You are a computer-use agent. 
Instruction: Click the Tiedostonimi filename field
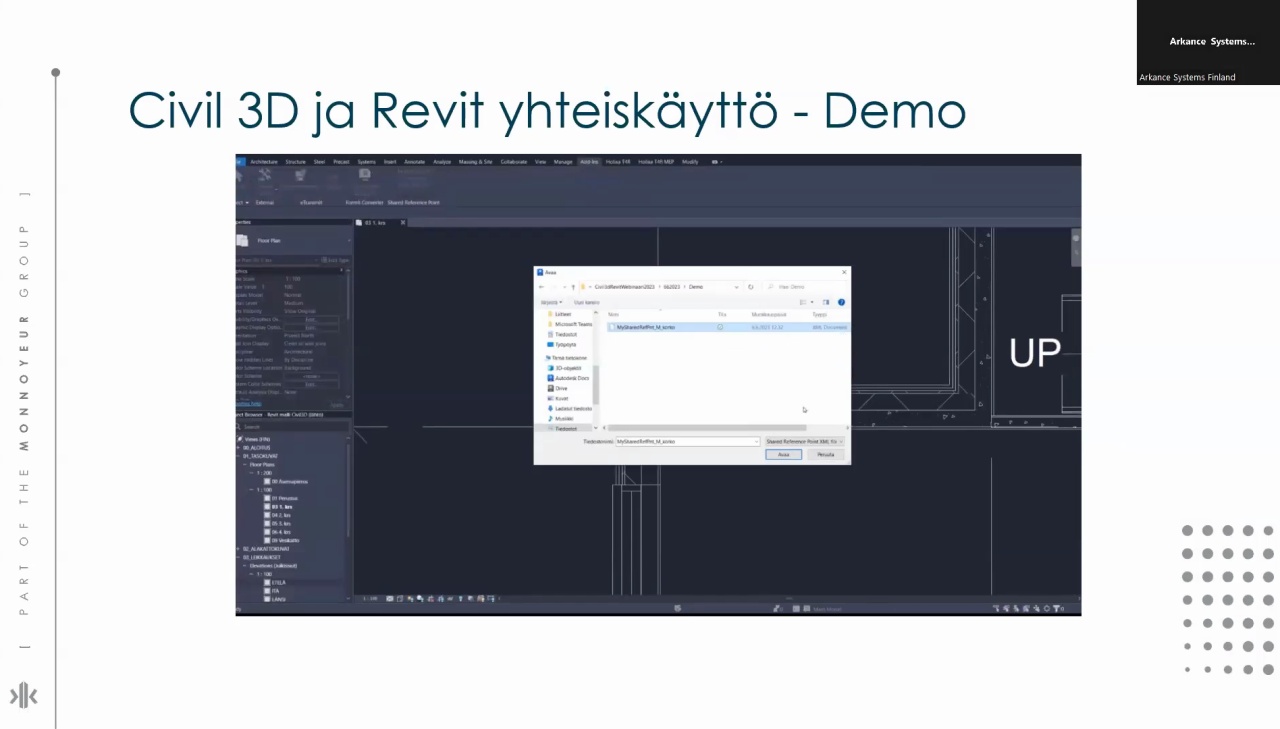tap(688, 441)
